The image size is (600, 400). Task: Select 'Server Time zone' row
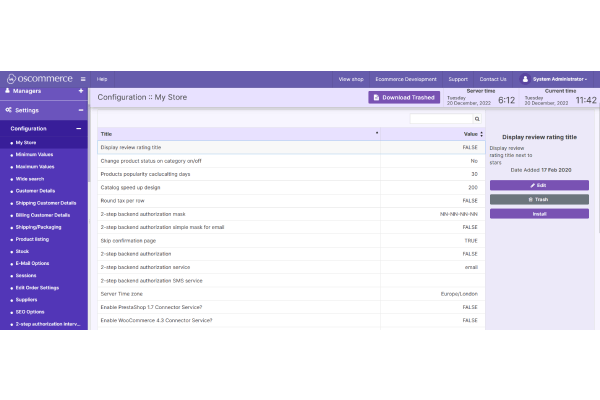(x=291, y=294)
